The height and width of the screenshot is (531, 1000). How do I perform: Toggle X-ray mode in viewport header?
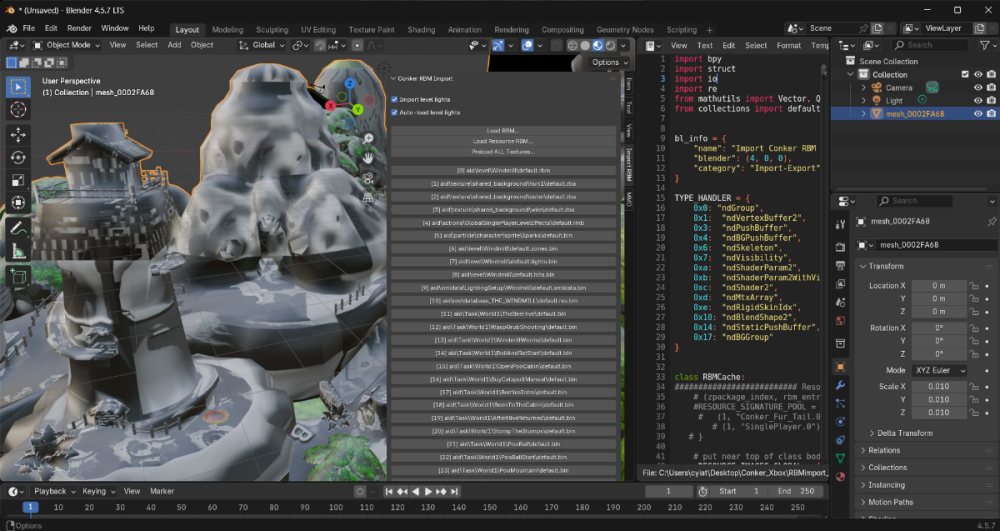[x=557, y=45]
